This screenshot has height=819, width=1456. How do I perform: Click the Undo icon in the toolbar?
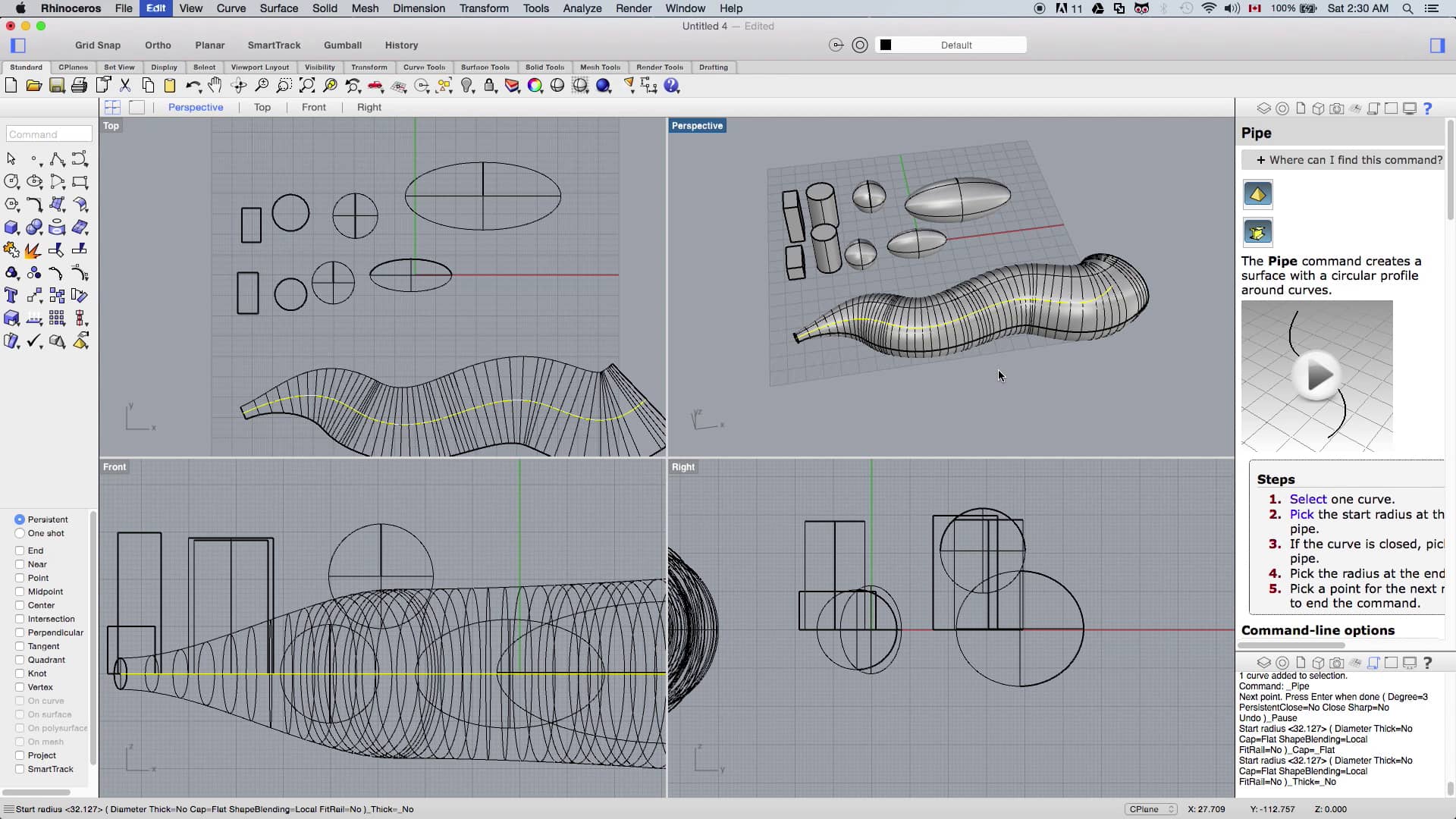[193, 85]
